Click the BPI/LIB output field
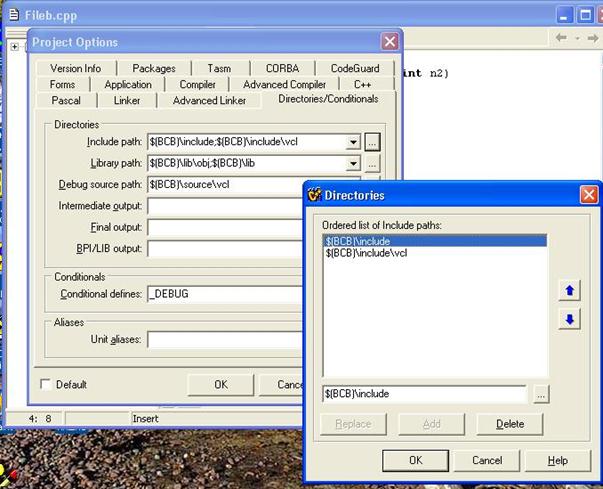Image resolution: width=603 pixels, height=489 pixels. 225,249
